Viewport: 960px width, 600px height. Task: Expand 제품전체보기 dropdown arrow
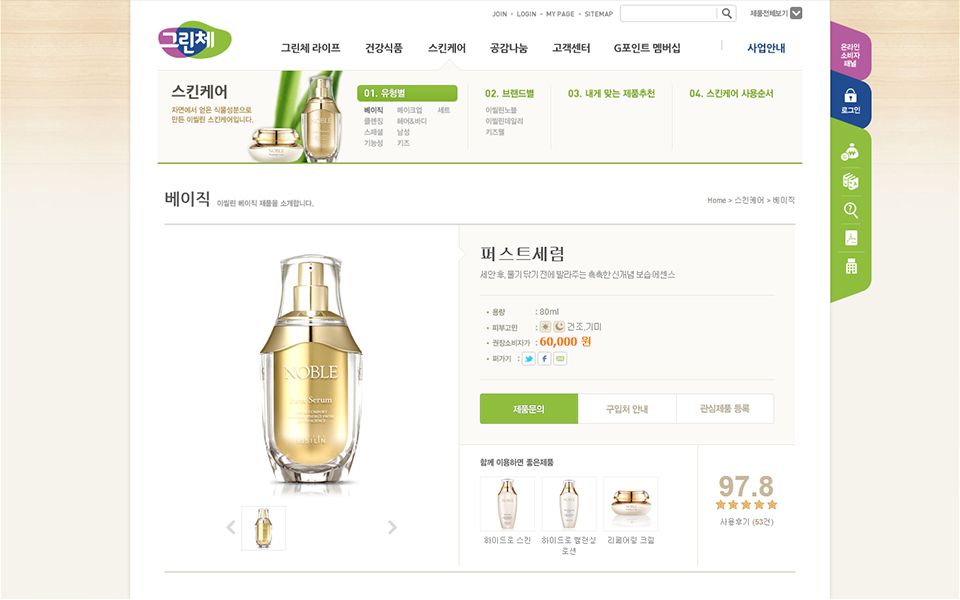point(796,13)
